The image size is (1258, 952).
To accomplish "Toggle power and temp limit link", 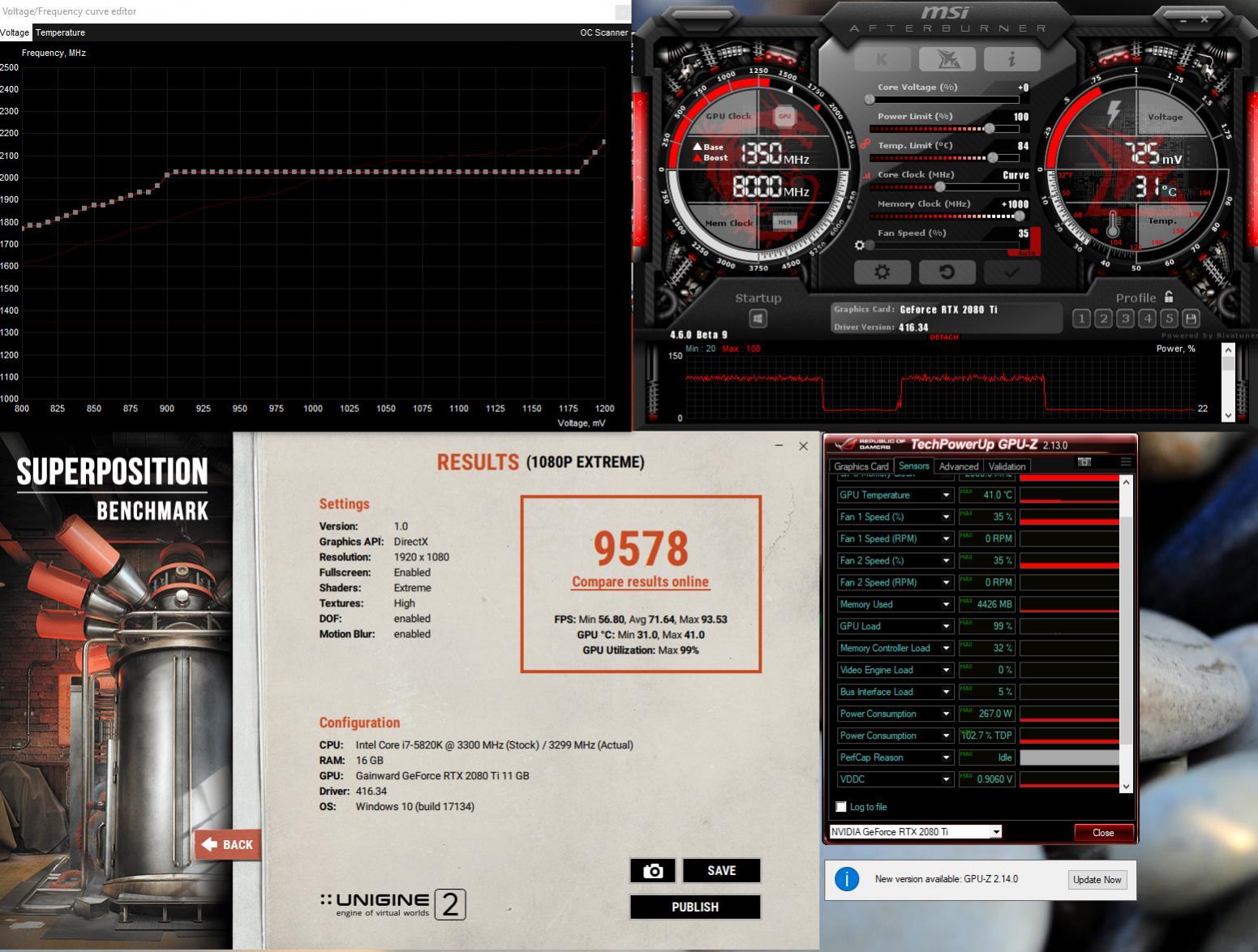I will pos(865,144).
